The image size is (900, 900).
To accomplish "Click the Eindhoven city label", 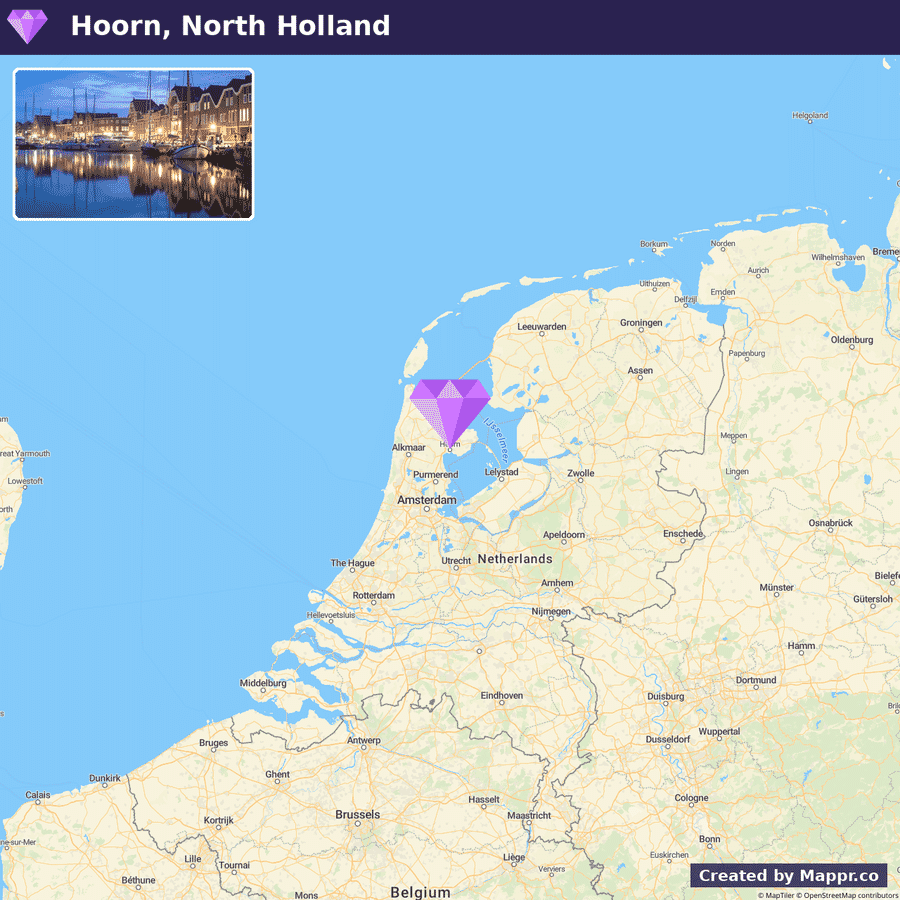I will point(502,696).
